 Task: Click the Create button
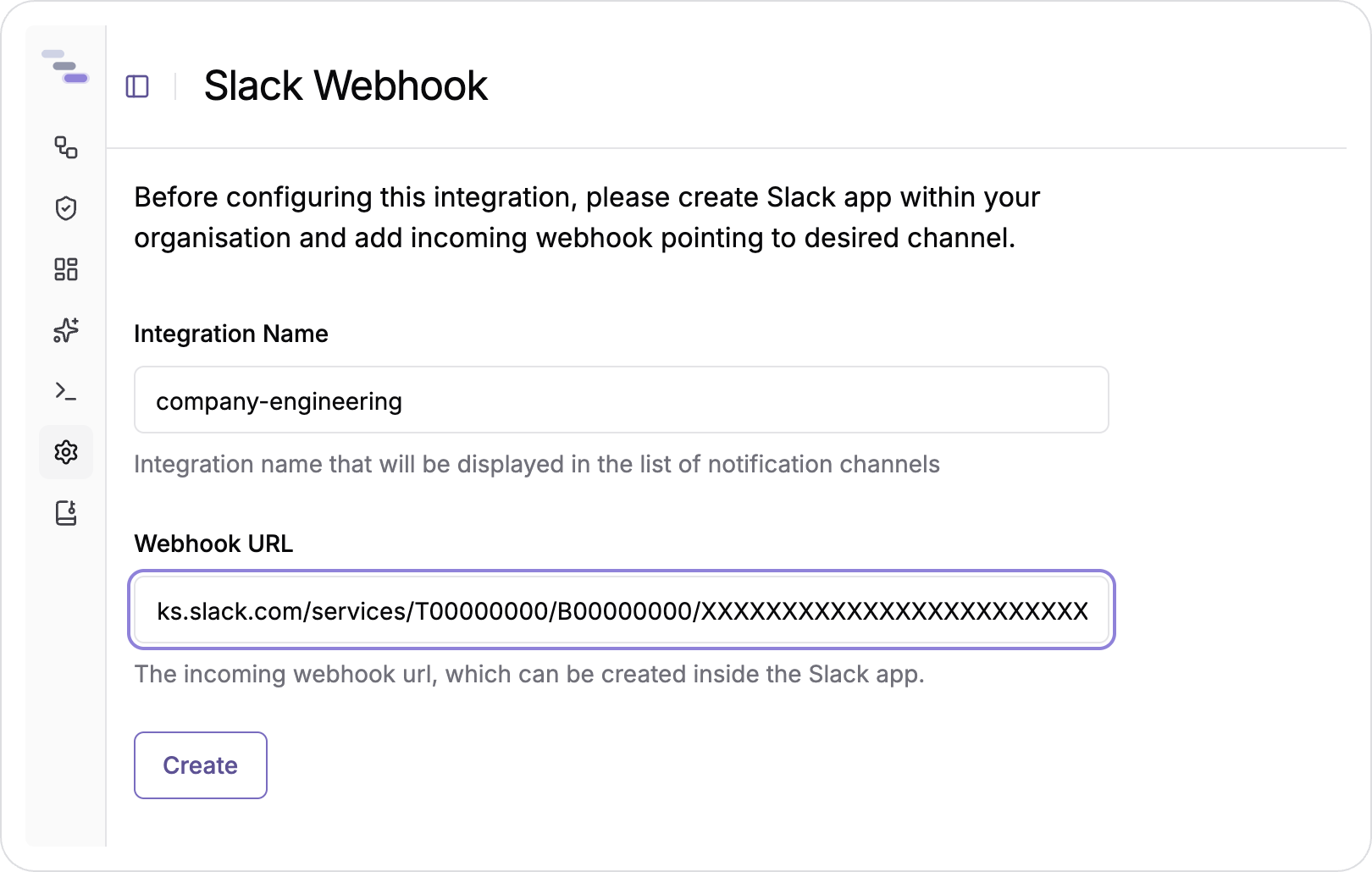tap(201, 765)
